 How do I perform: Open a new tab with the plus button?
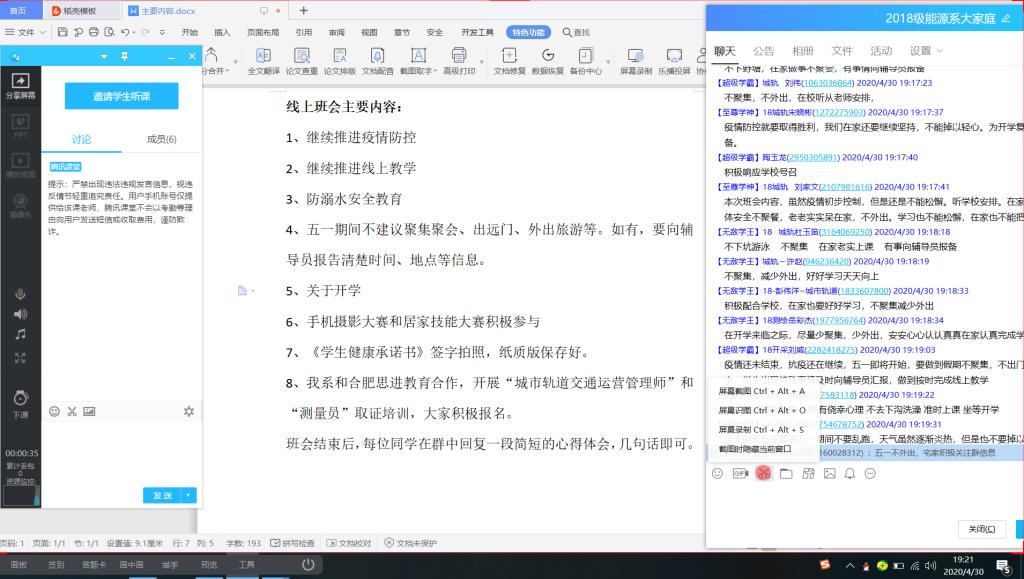303,10
